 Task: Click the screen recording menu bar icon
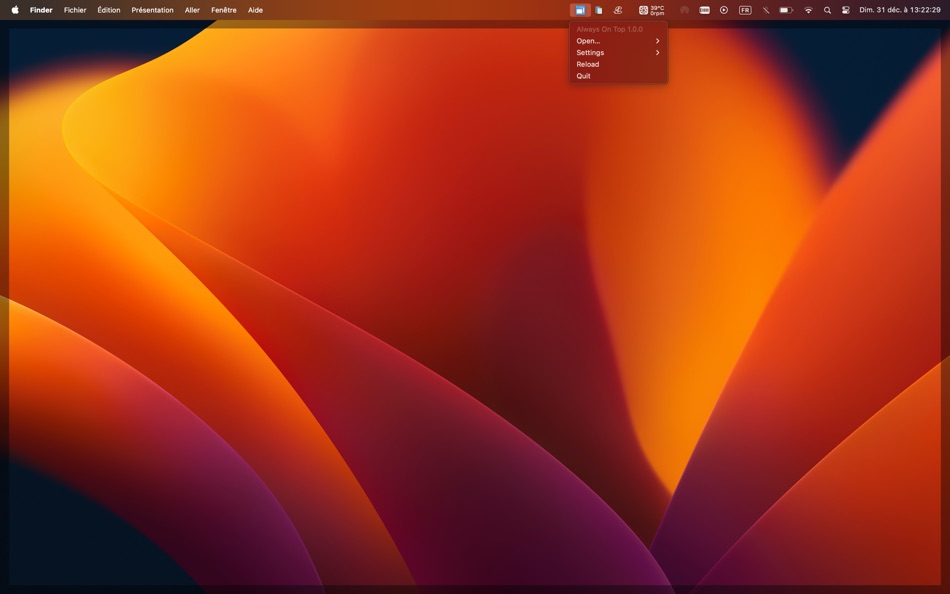pyautogui.click(x=724, y=9)
